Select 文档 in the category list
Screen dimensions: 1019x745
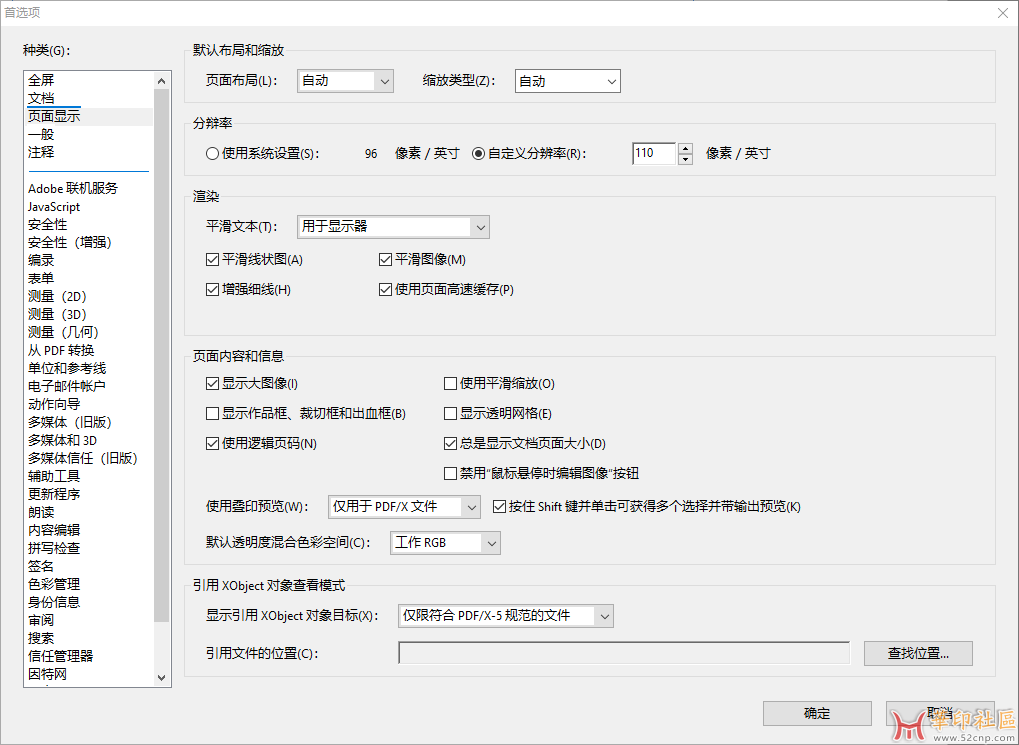click(41, 98)
